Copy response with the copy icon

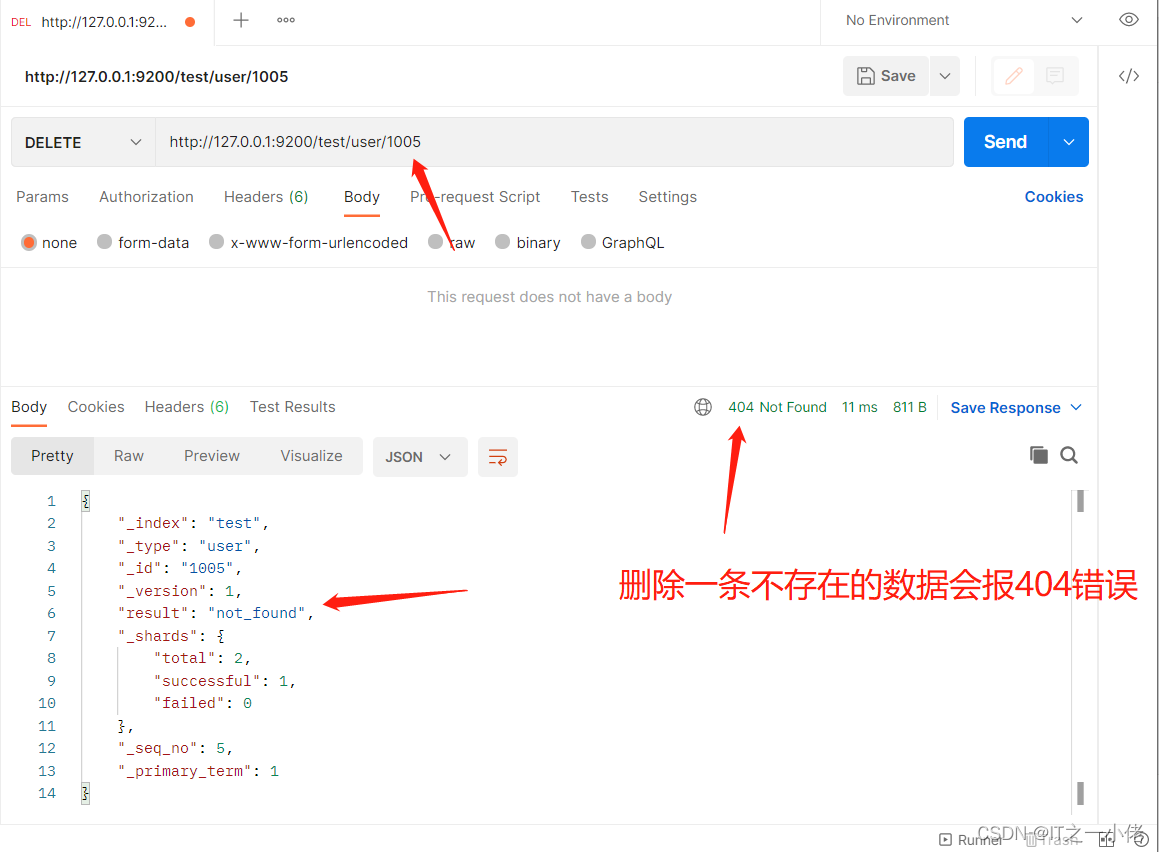point(1039,455)
